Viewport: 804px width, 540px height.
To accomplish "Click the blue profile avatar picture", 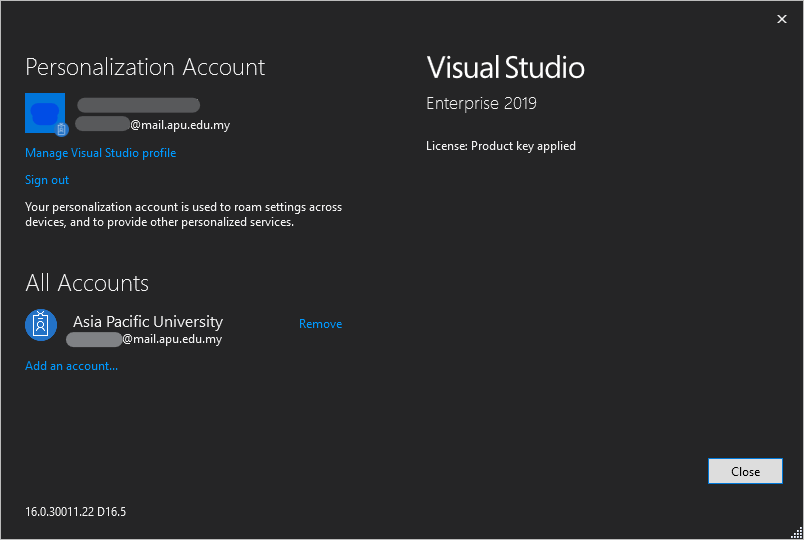I will click(x=45, y=113).
